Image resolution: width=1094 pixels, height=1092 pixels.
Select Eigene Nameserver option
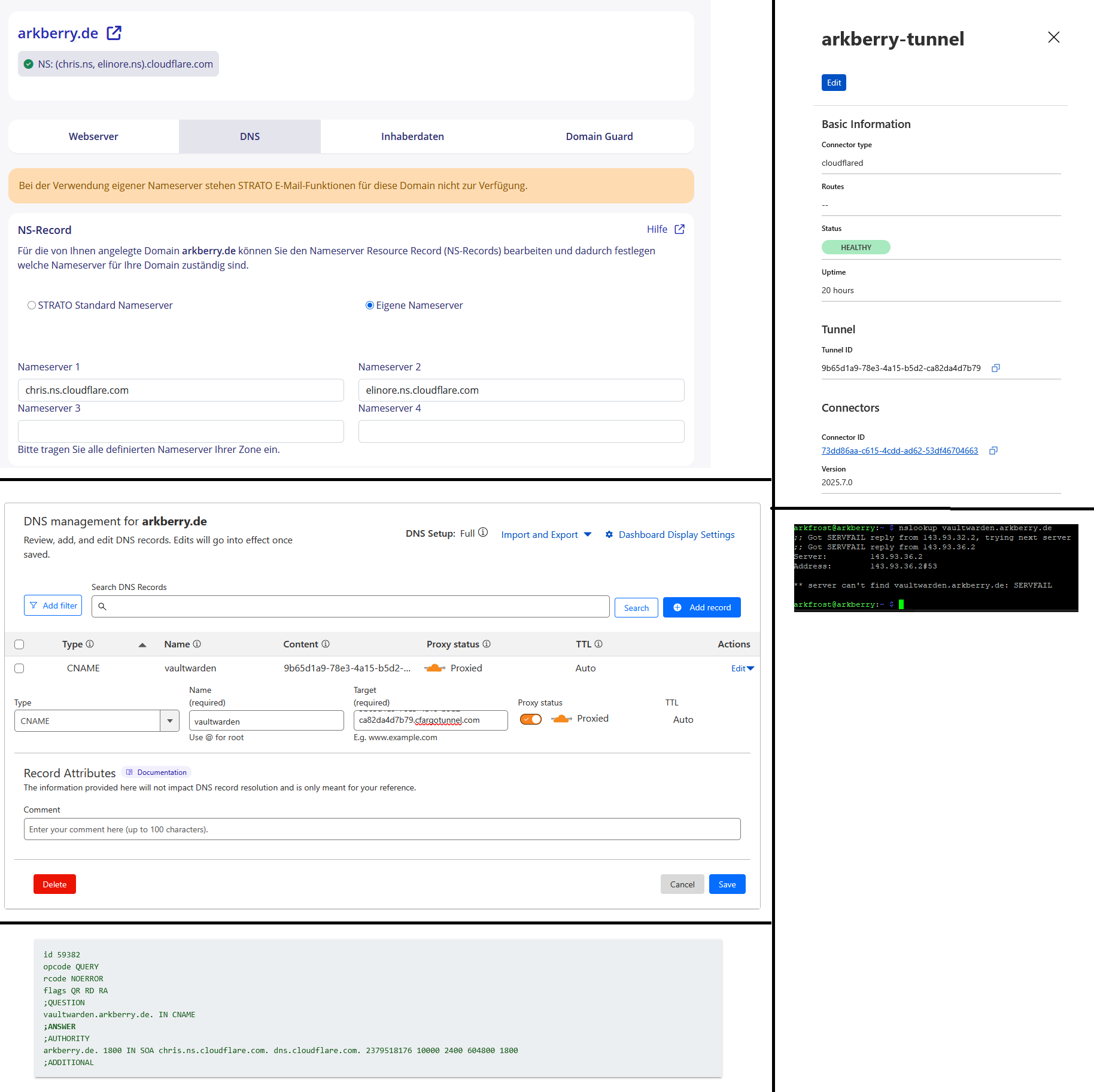click(x=370, y=305)
